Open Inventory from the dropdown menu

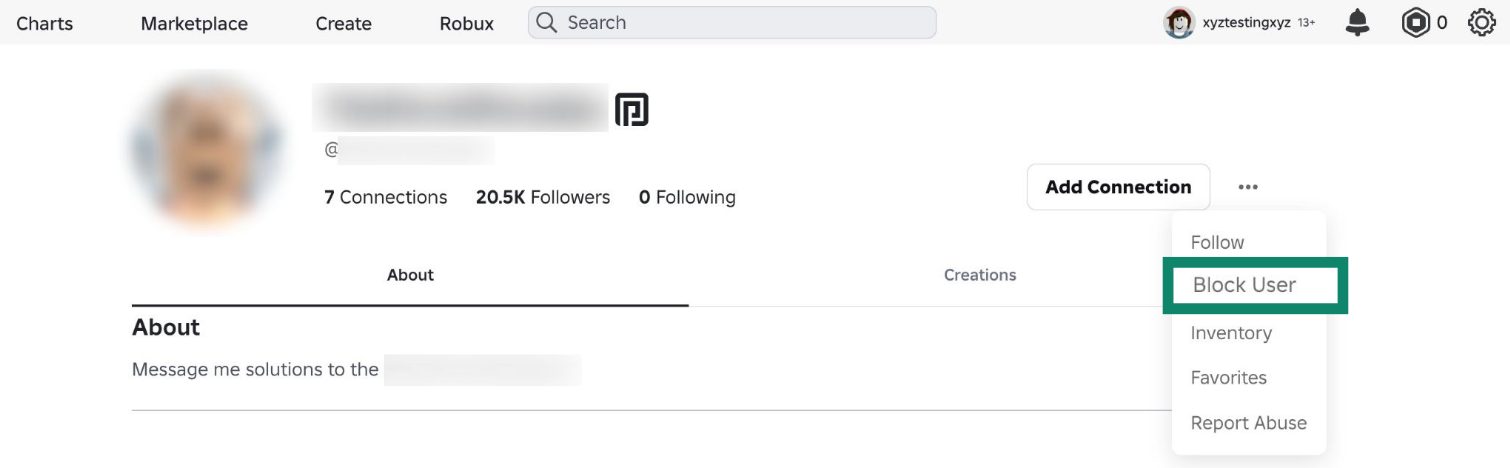tap(1231, 333)
